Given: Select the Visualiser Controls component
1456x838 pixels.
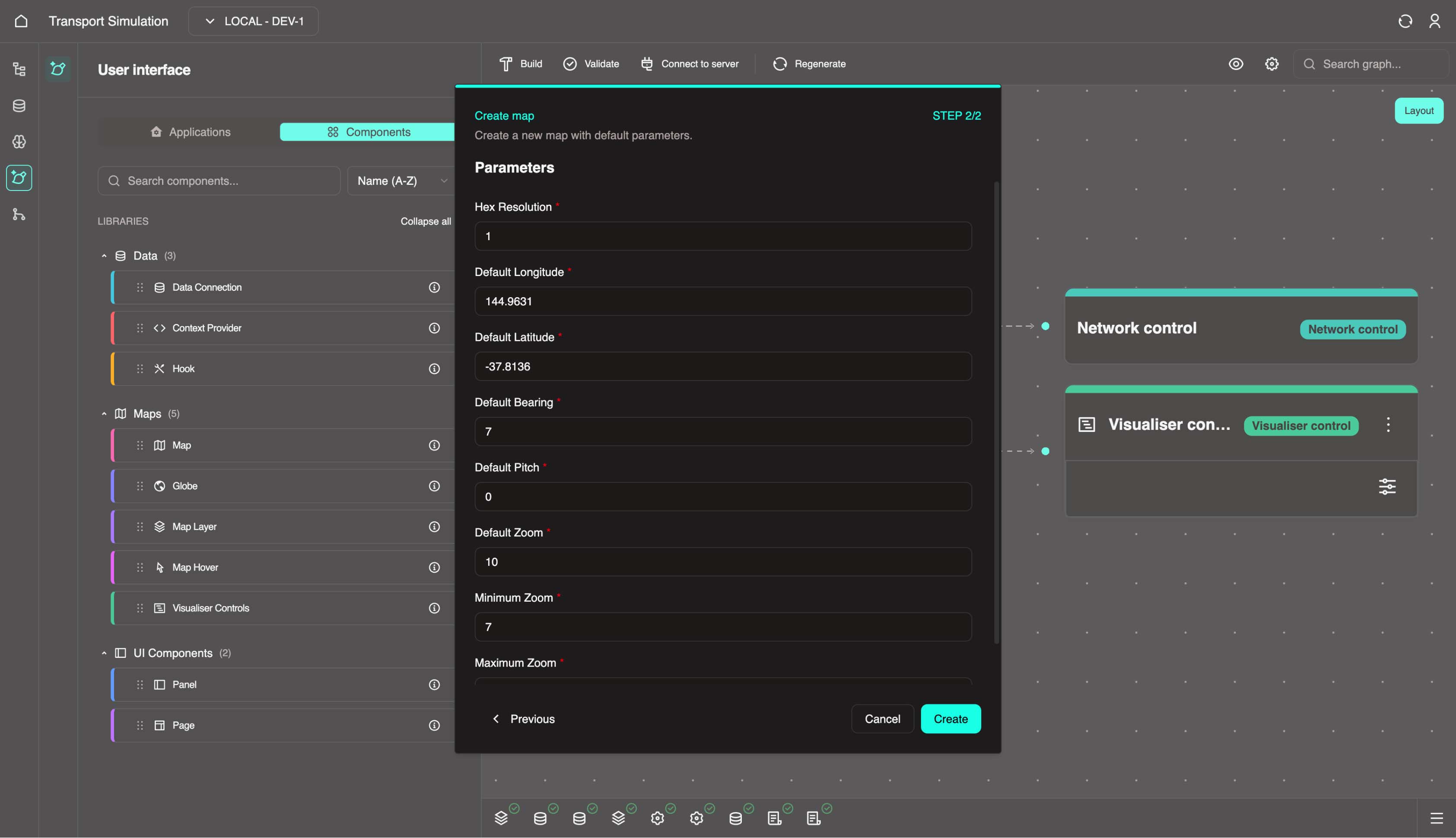Looking at the screenshot, I should (282, 608).
